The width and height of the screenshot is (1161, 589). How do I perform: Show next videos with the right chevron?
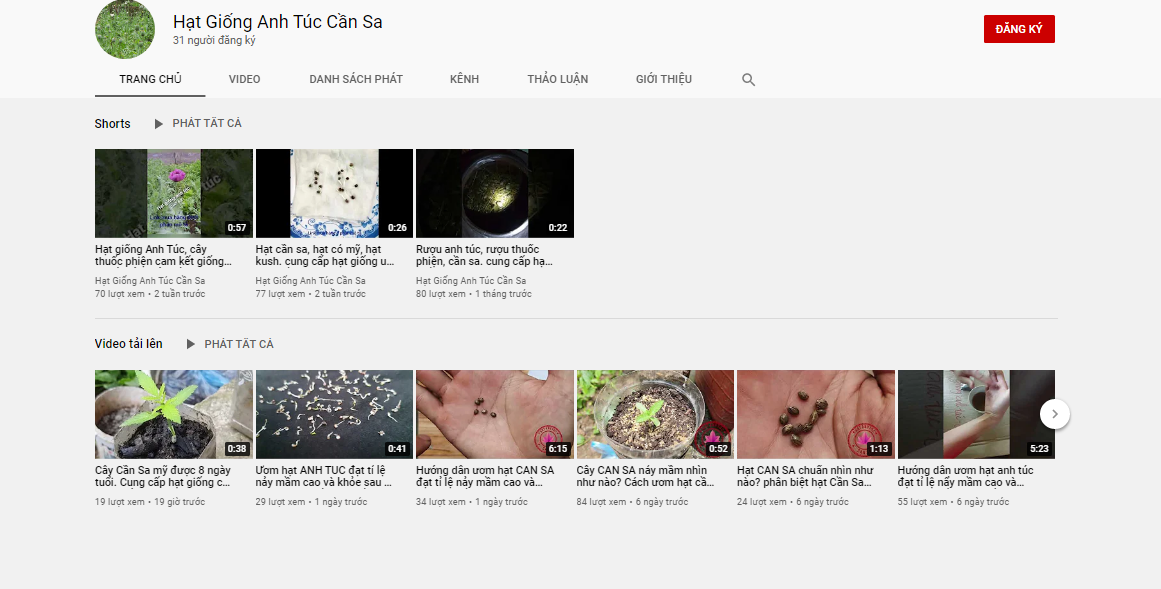[1054, 414]
